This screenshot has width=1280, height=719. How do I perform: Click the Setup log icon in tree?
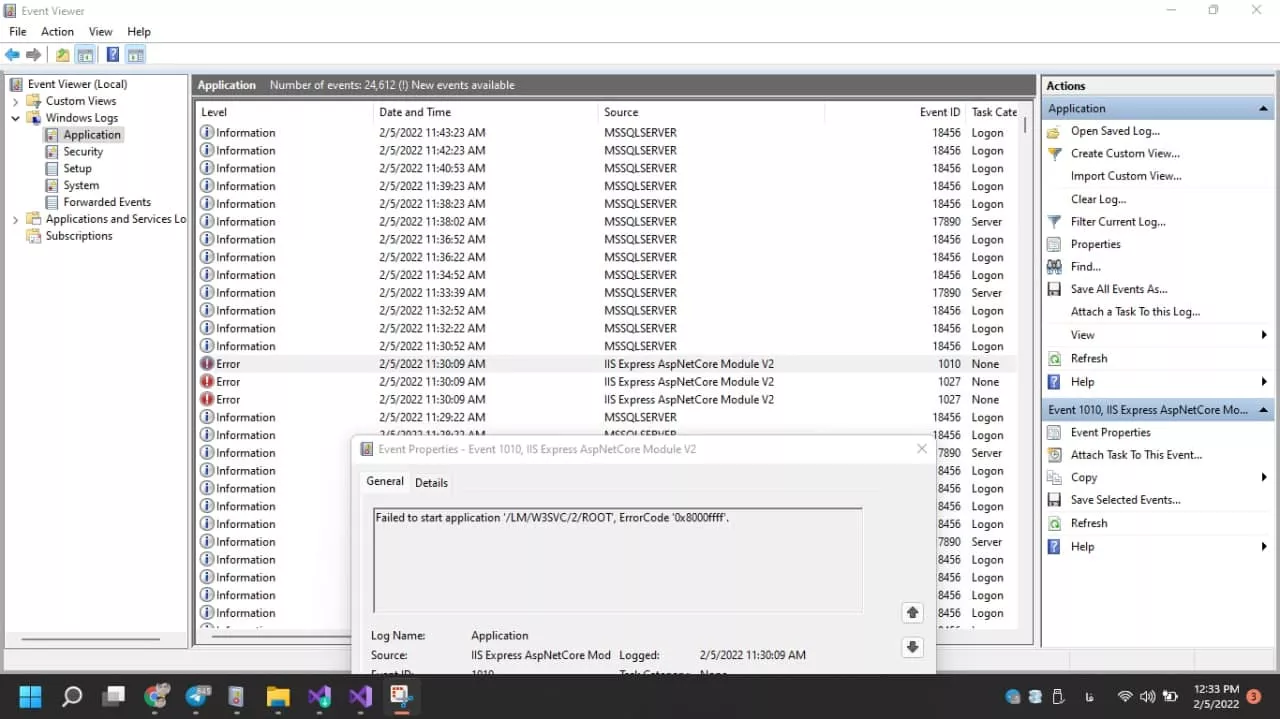click(52, 169)
